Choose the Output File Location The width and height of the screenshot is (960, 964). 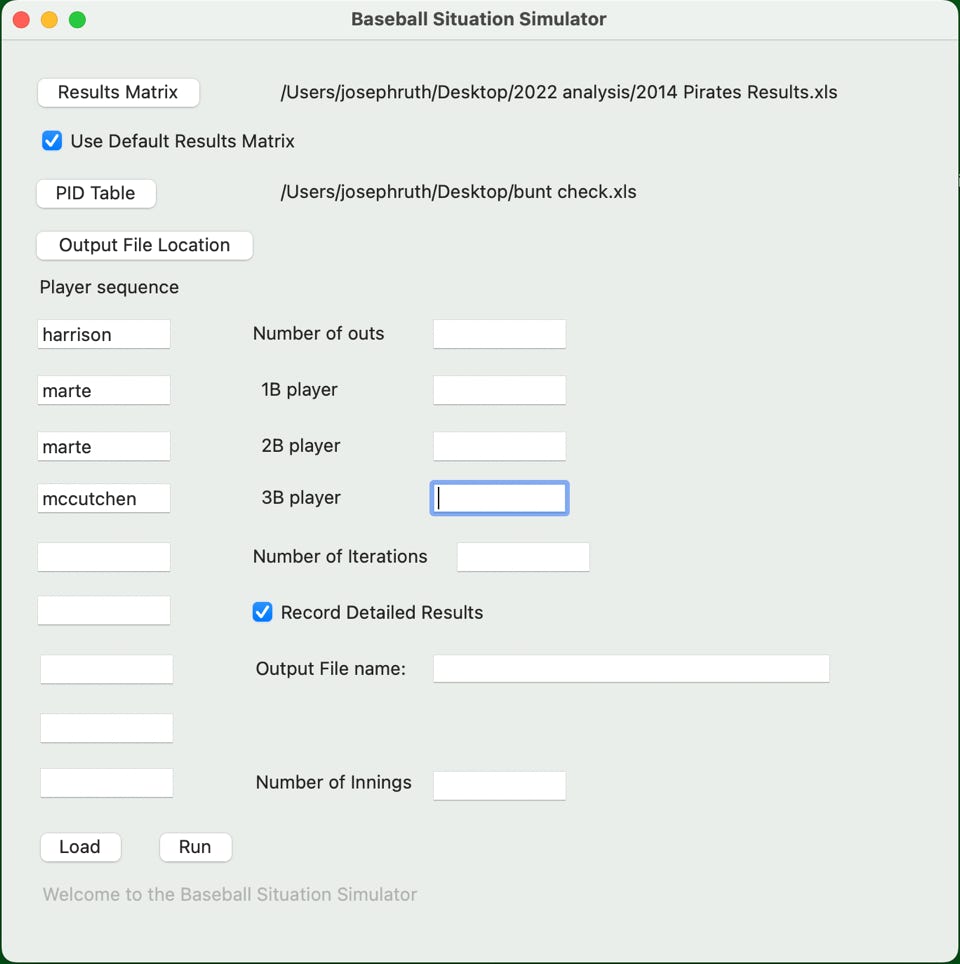[x=145, y=245]
